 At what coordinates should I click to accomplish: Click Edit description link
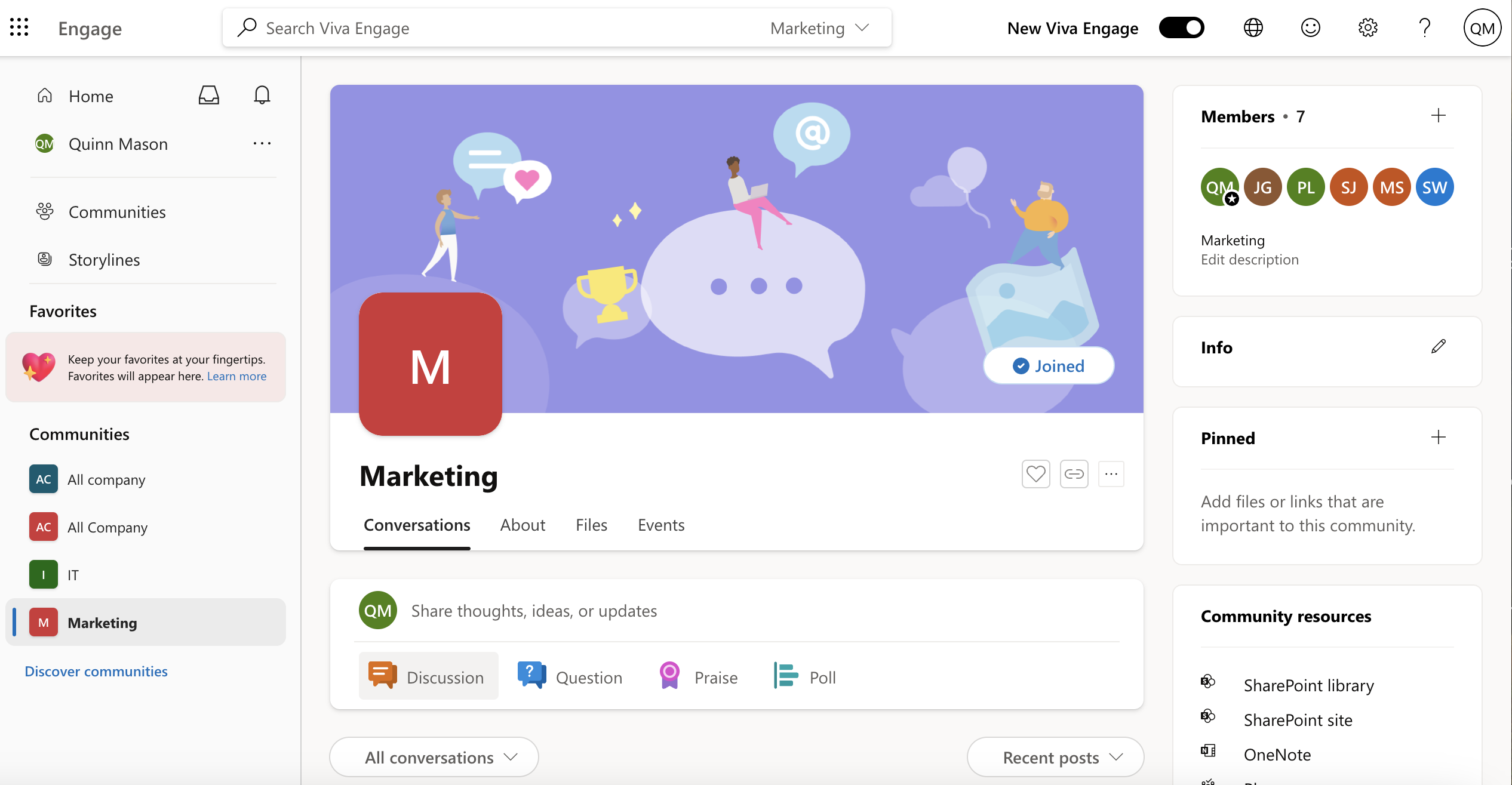click(1250, 260)
